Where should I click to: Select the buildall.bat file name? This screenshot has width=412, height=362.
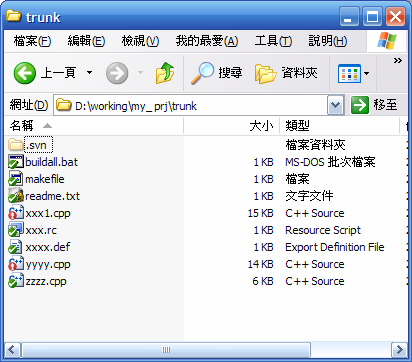[51, 162]
